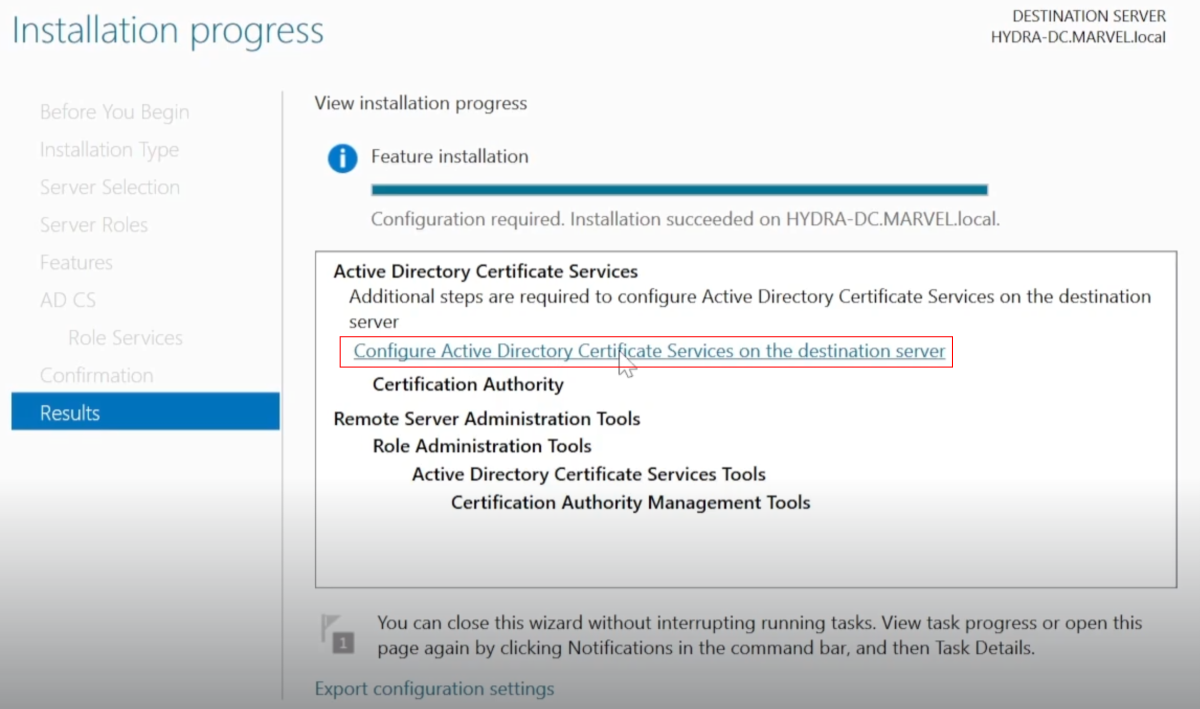Select the Active Directory Certificate Services heading
The width and height of the screenshot is (1200, 709).
[x=485, y=271]
